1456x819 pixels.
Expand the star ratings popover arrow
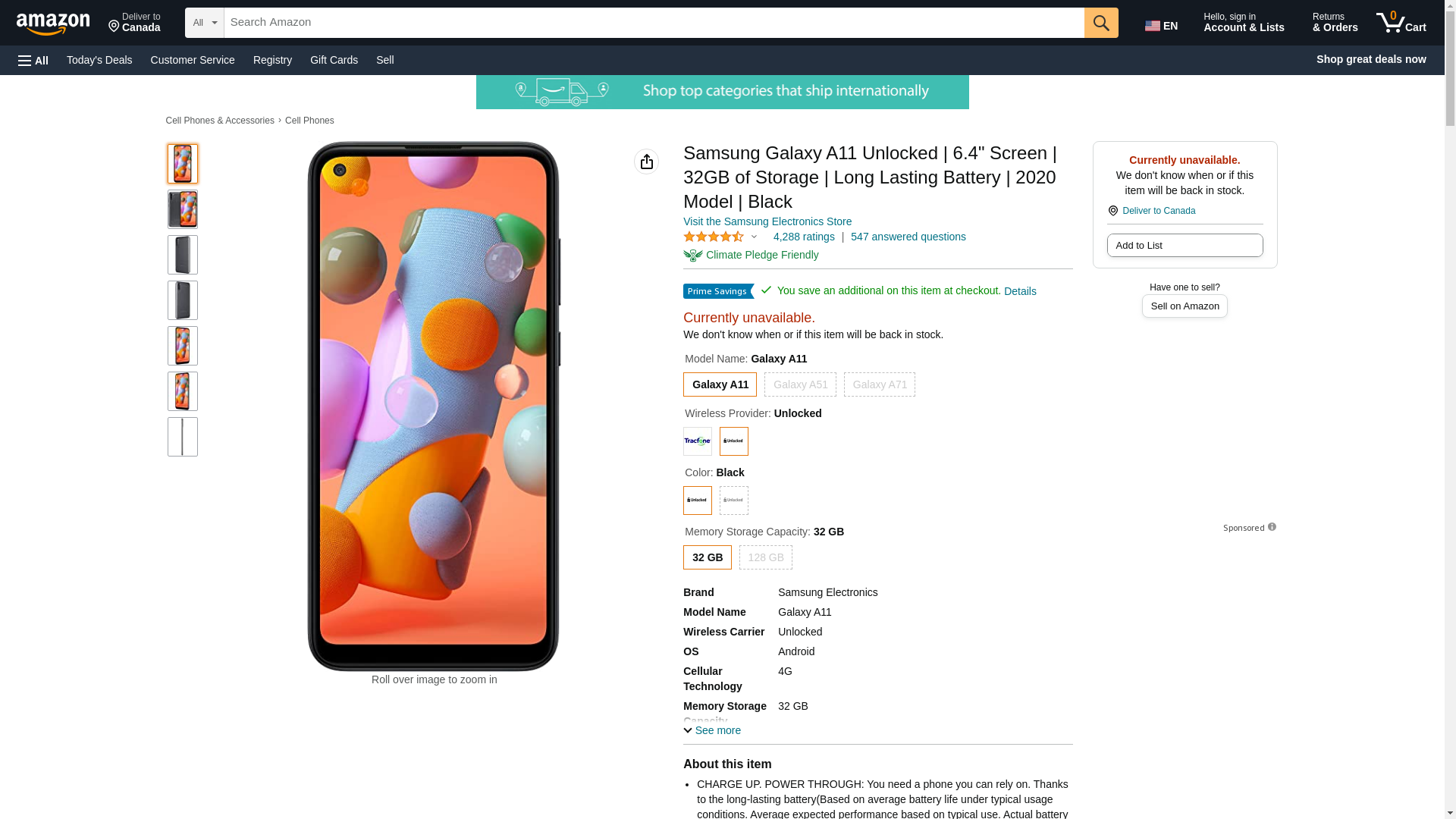(x=754, y=237)
